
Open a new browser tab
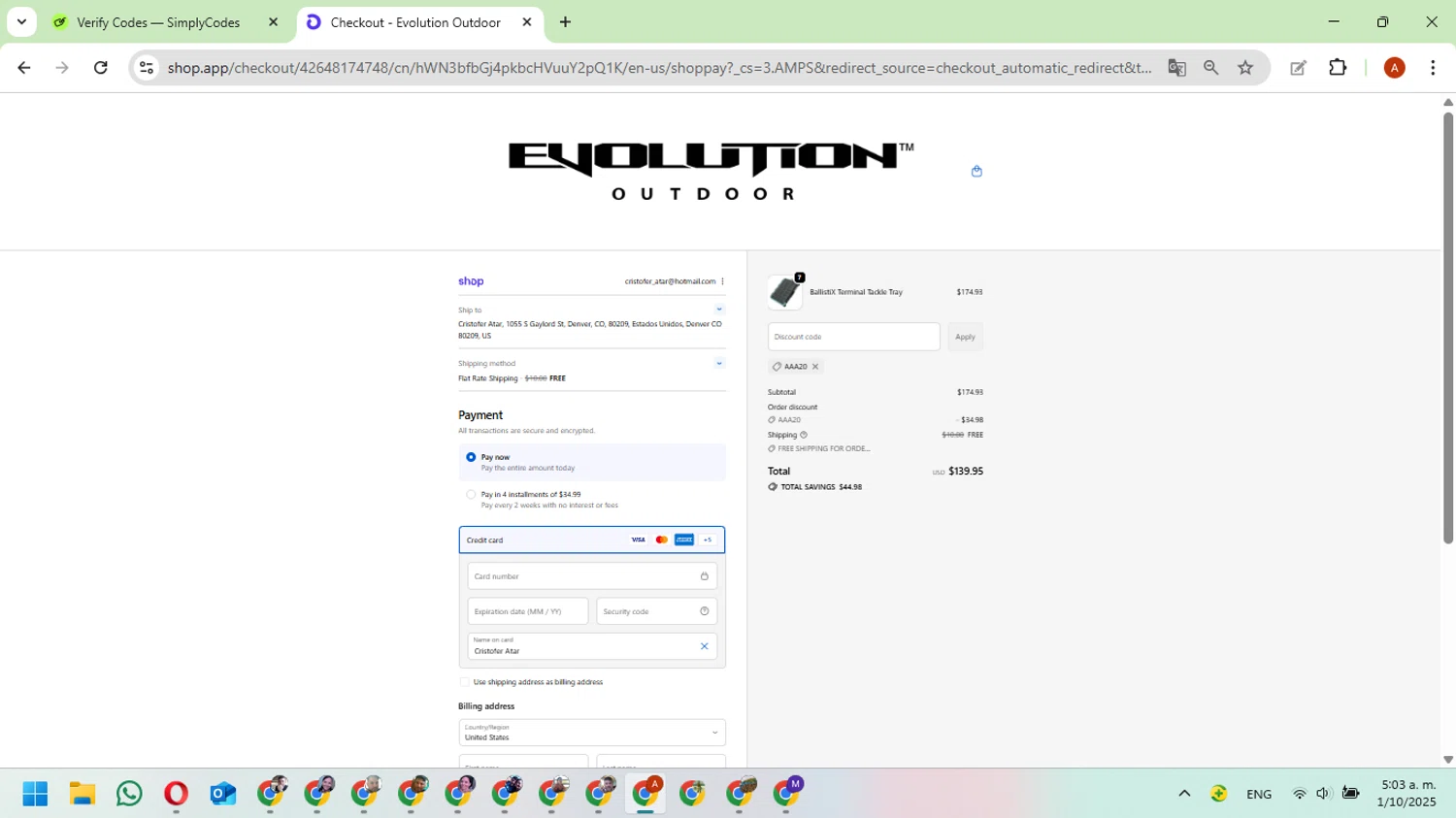pyautogui.click(x=565, y=21)
